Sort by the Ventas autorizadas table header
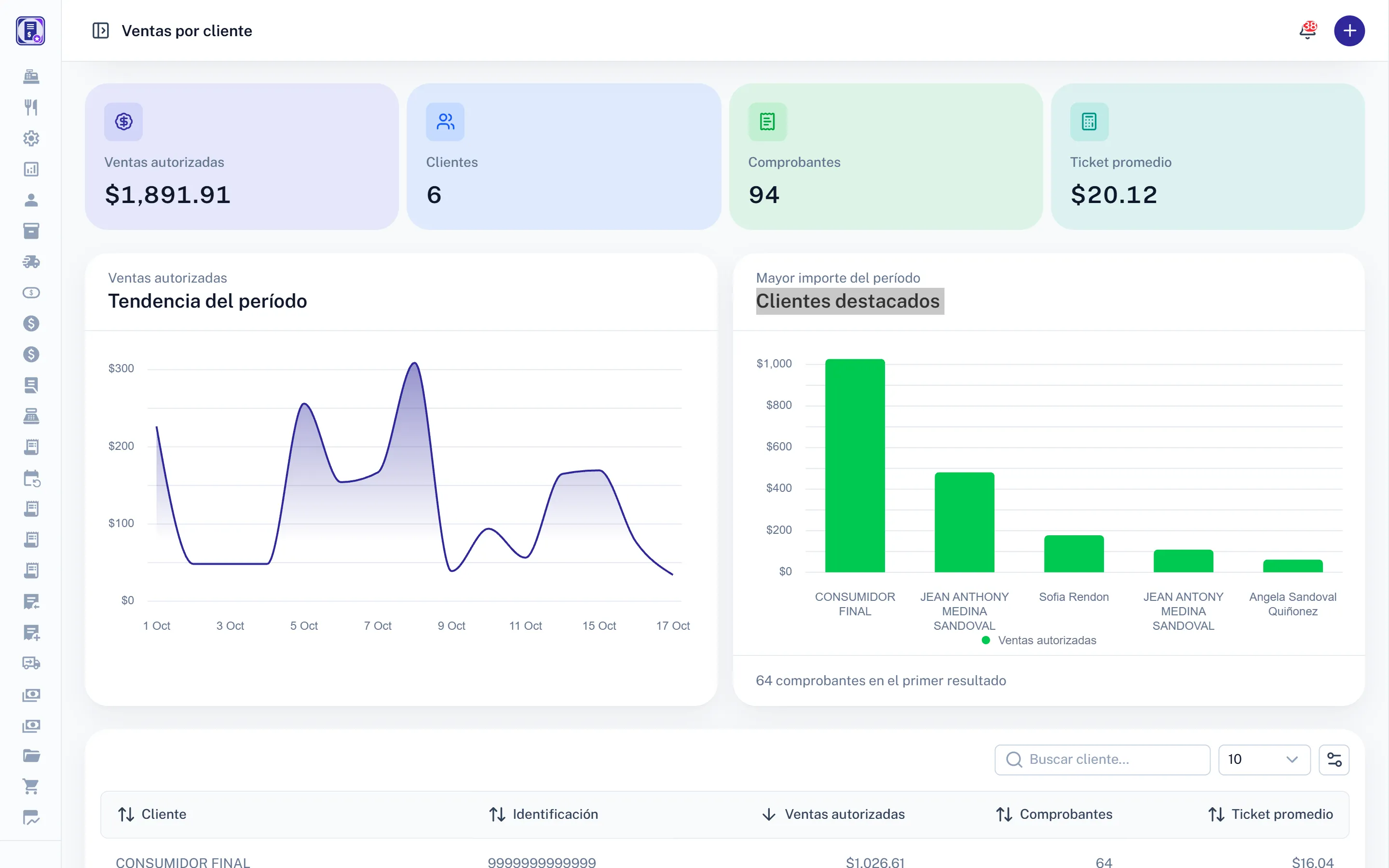This screenshot has width=1389, height=868. click(x=833, y=814)
